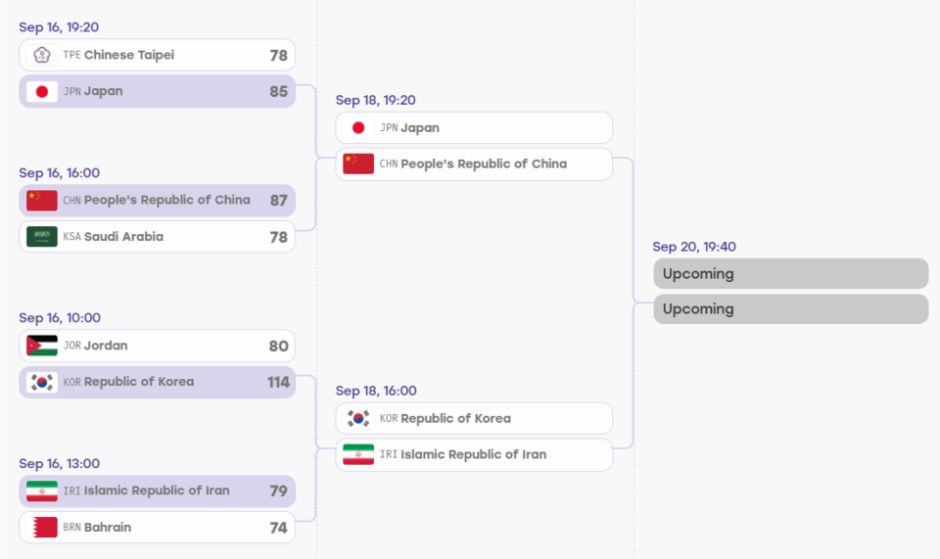Click Jordan row with score 80
The image size is (940, 559).
(x=157, y=345)
